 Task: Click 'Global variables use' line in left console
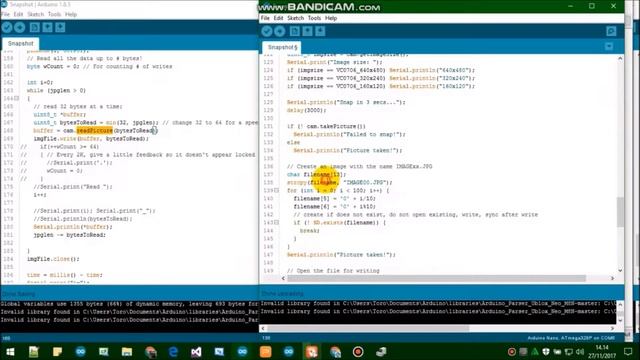click(129, 304)
